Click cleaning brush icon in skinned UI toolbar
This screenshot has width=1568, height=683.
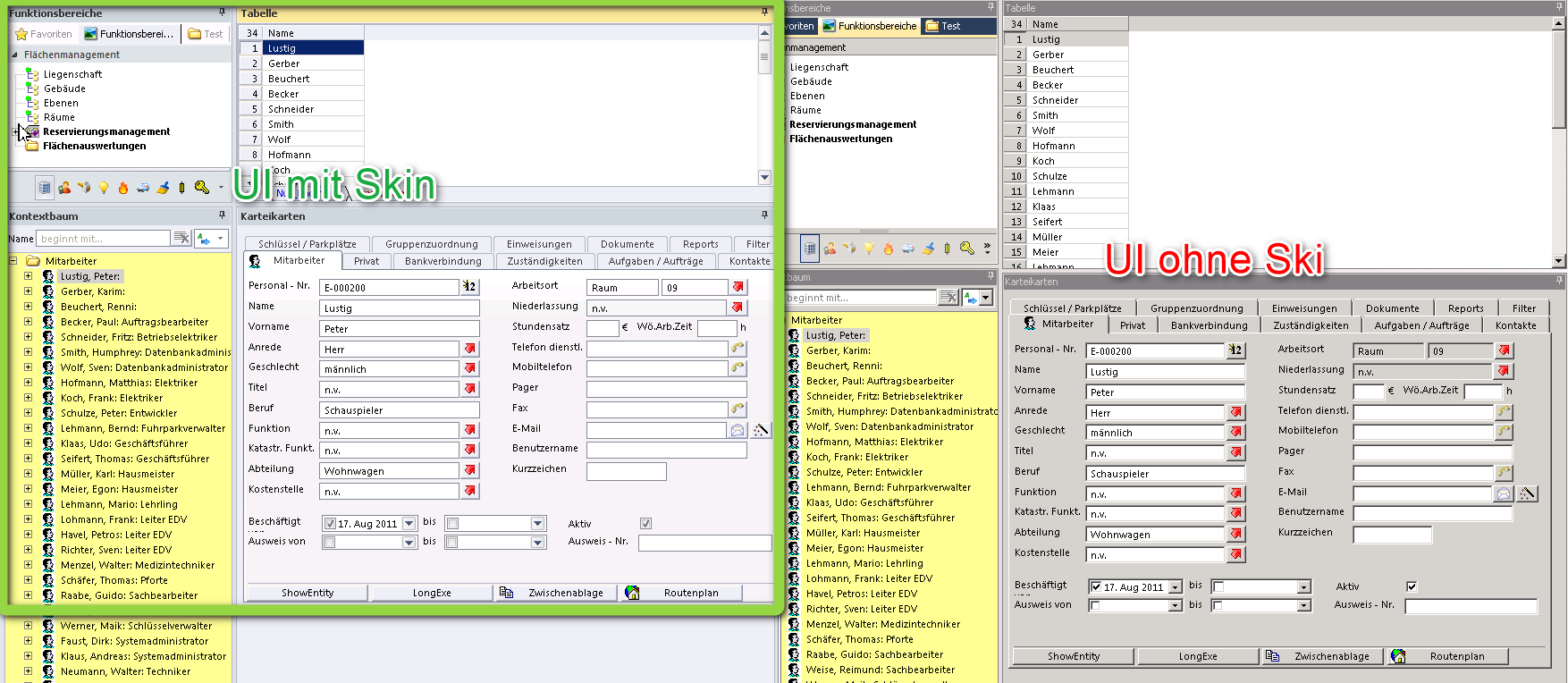tap(163, 188)
